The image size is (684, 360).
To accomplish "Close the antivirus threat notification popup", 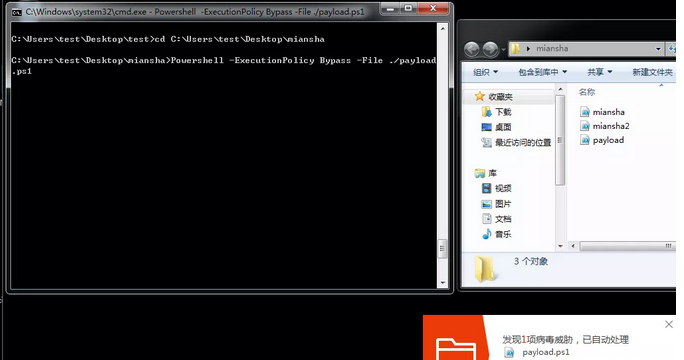I will 669,324.
